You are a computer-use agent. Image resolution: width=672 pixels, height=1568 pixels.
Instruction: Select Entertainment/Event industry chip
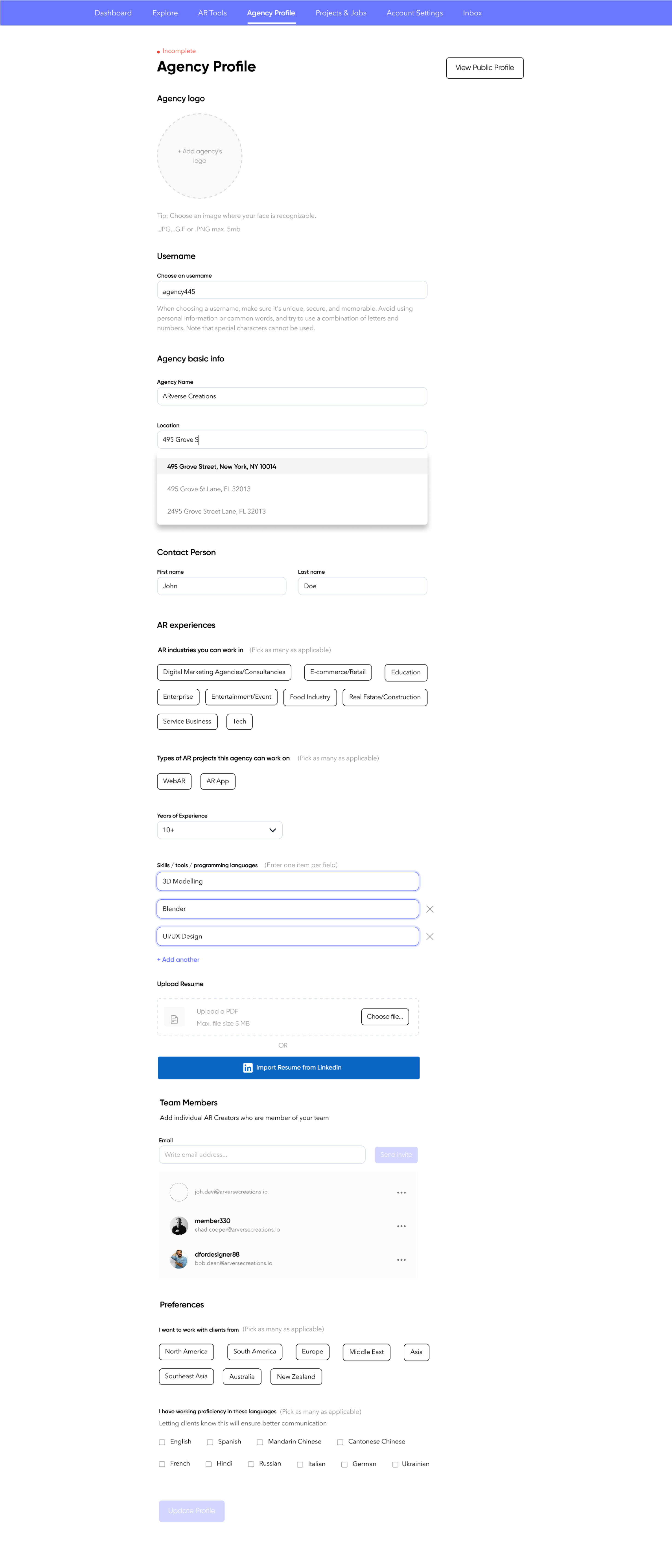(x=241, y=697)
